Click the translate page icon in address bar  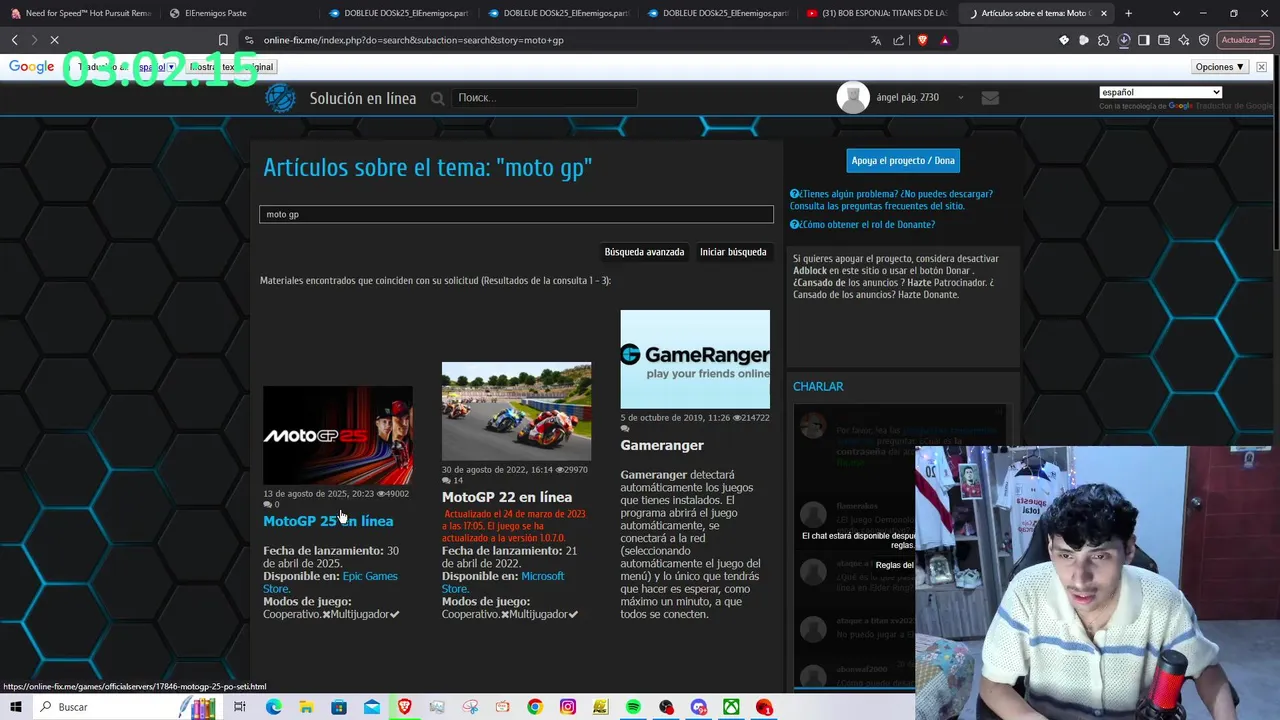876,40
